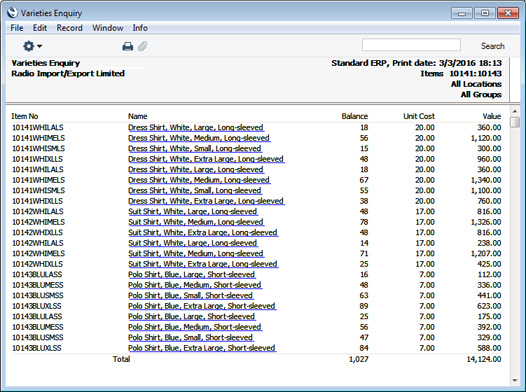Image resolution: width=526 pixels, height=392 pixels.
Task: Open Dress Shirt White Extra Large link, balance 48
Action: click(206, 159)
